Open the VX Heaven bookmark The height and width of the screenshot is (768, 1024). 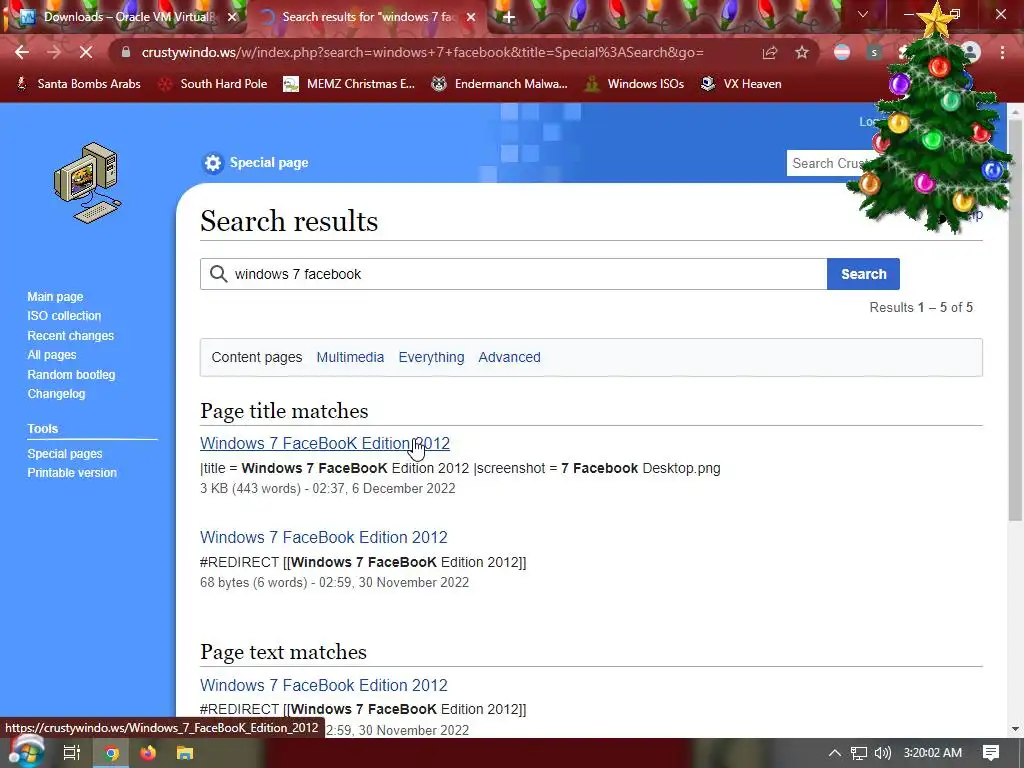click(x=741, y=84)
